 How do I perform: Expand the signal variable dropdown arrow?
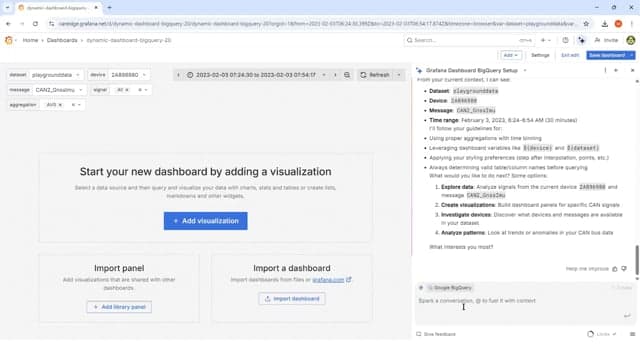146,90
